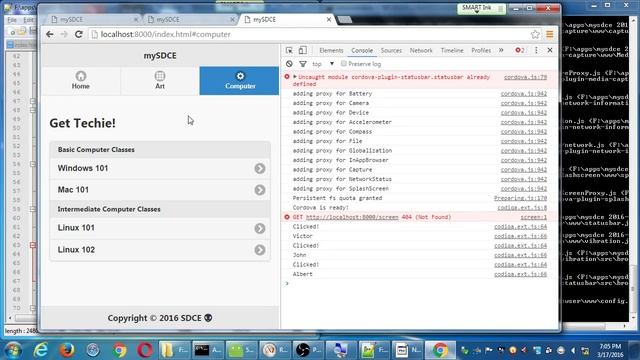The image size is (640, 360).
Task: Launch Internet Explorer from taskbar
Action: click(x=40, y=350)
